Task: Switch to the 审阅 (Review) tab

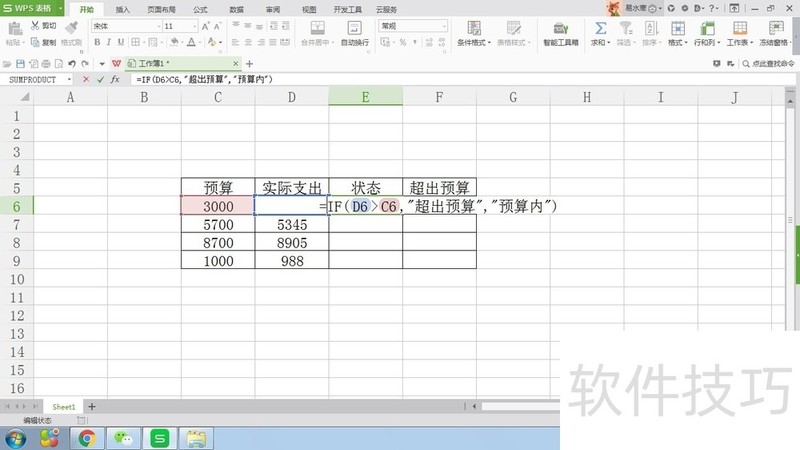Action: [272, 10]
